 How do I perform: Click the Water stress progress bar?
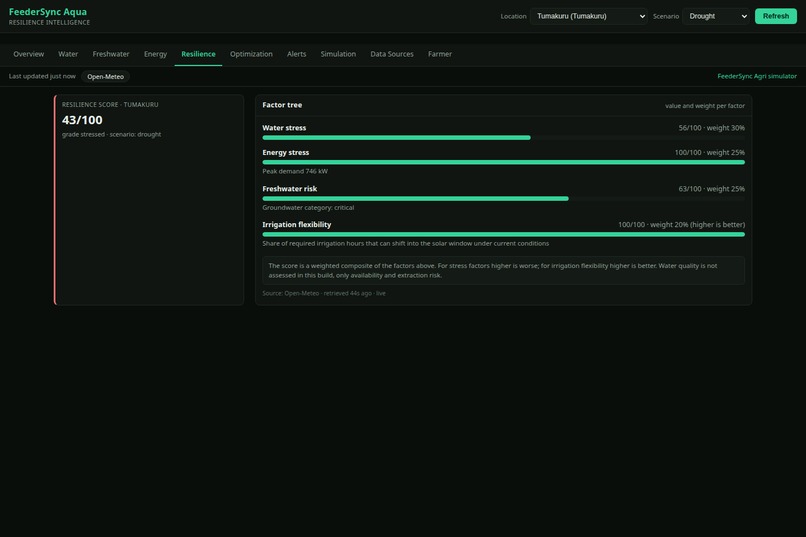tap(503, 138)
